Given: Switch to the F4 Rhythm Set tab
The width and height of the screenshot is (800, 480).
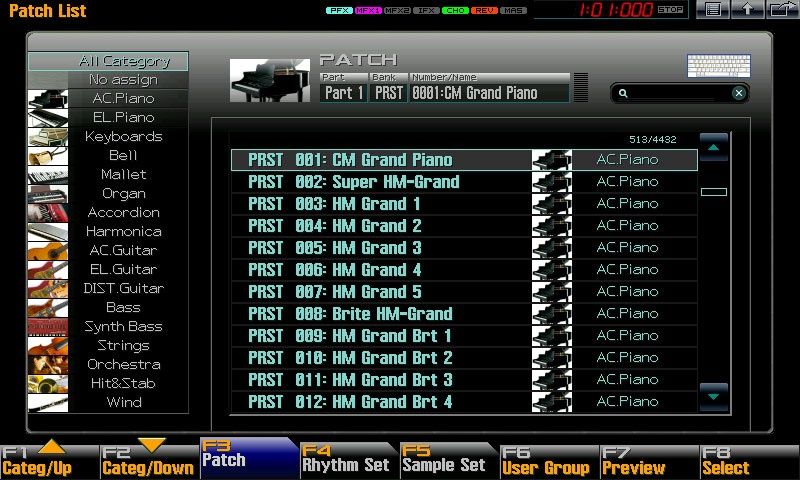Looking at the screenshot, I should point(349,459).
